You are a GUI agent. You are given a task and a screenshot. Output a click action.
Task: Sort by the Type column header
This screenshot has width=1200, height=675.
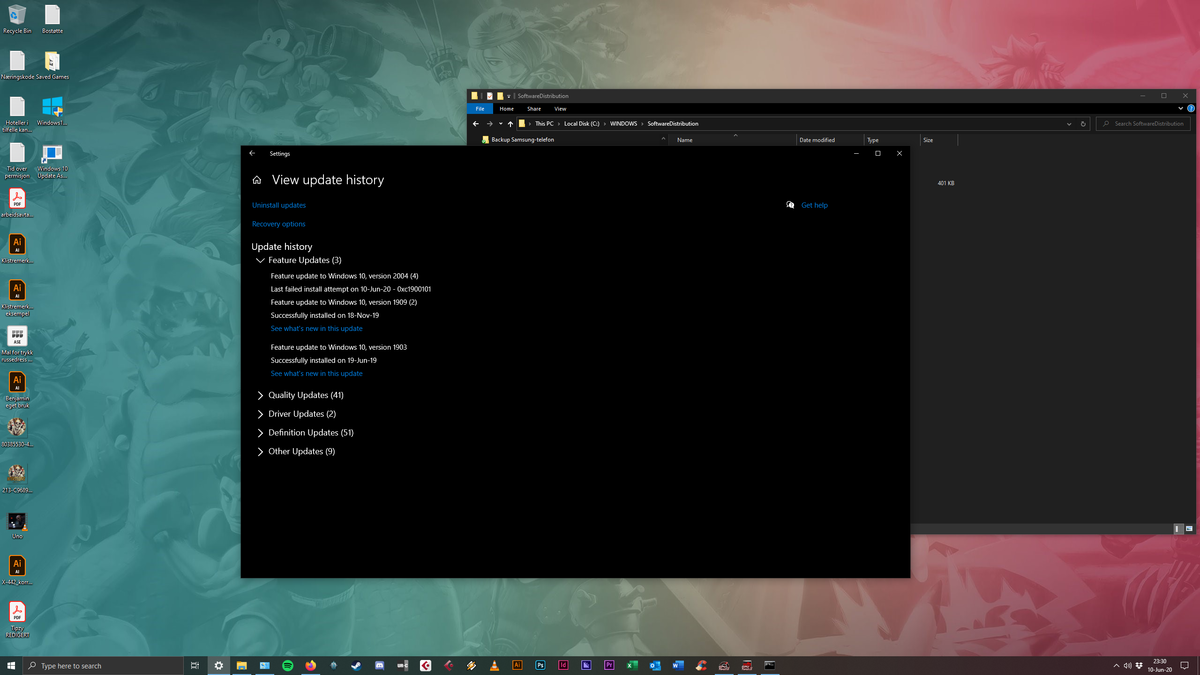coord(873,140)
